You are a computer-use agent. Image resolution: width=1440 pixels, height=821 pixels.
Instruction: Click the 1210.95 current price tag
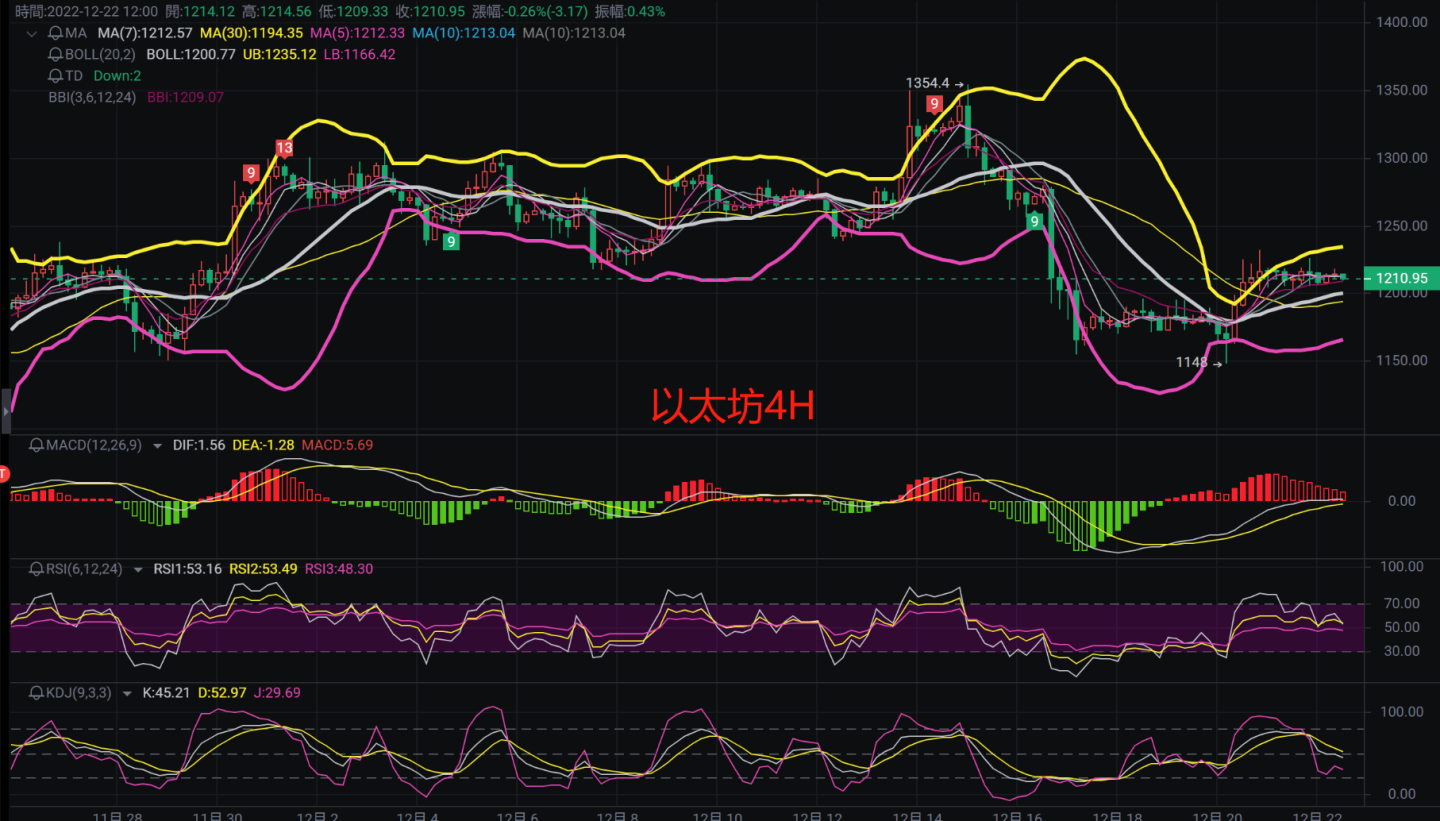pyautogui.click(x=1400, y=278)
